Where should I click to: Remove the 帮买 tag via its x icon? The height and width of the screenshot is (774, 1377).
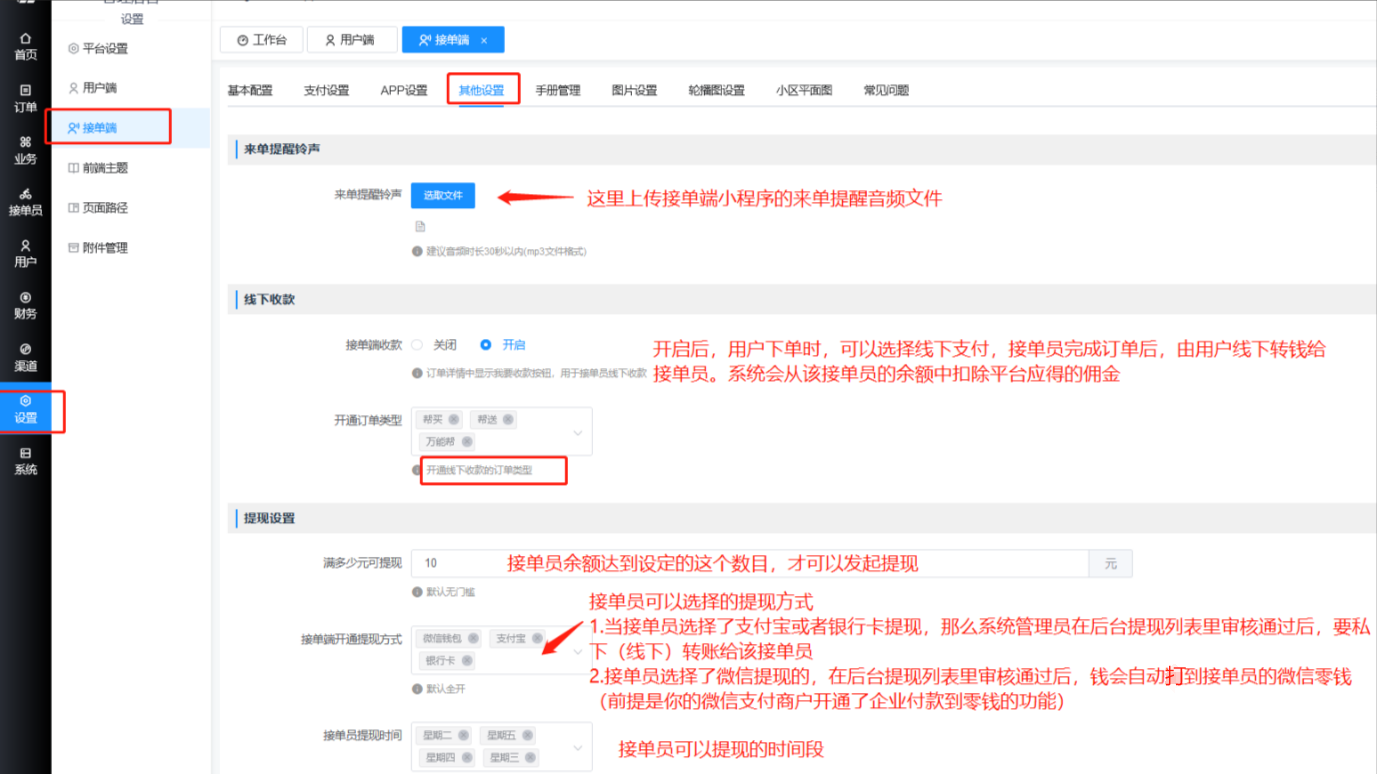(454, 420)
